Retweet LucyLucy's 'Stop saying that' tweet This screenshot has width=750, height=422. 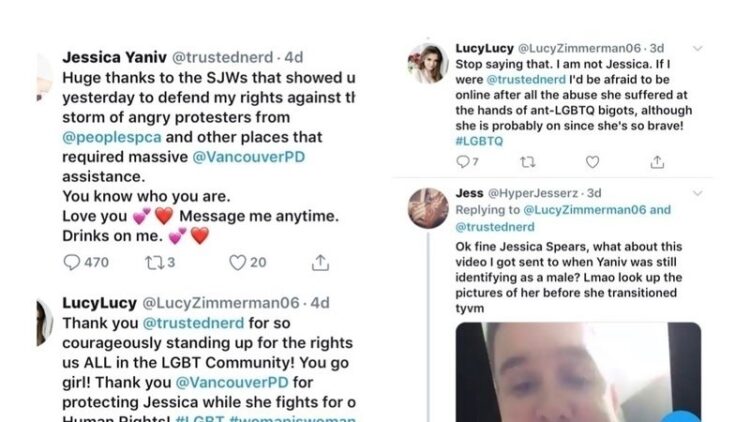pyautogui.click(x=528, y=162)
